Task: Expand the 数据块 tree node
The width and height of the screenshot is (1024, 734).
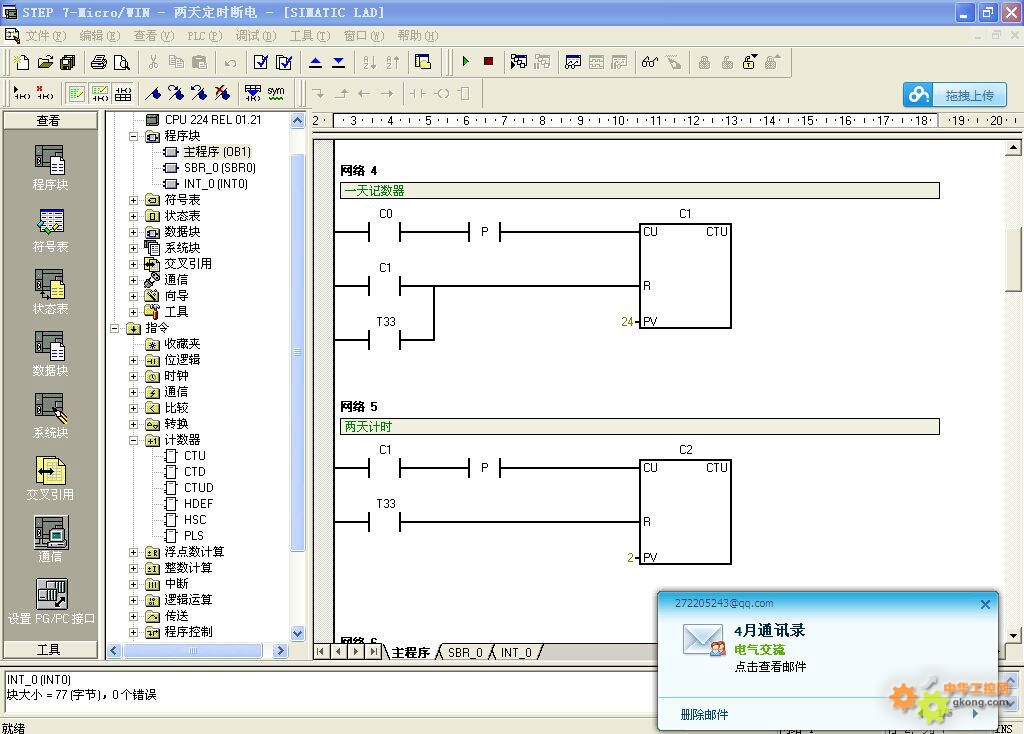Action: click(133, 232)
